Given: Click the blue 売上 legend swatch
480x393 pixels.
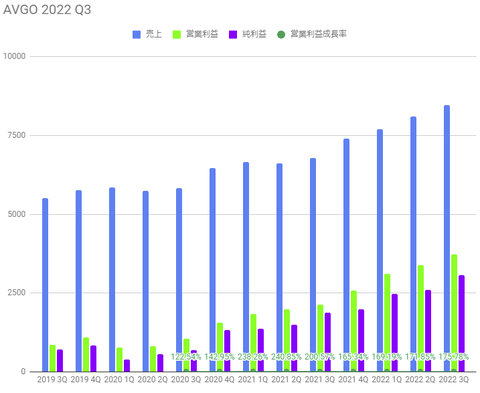Looking at the screenshot, I should (136, 34).
